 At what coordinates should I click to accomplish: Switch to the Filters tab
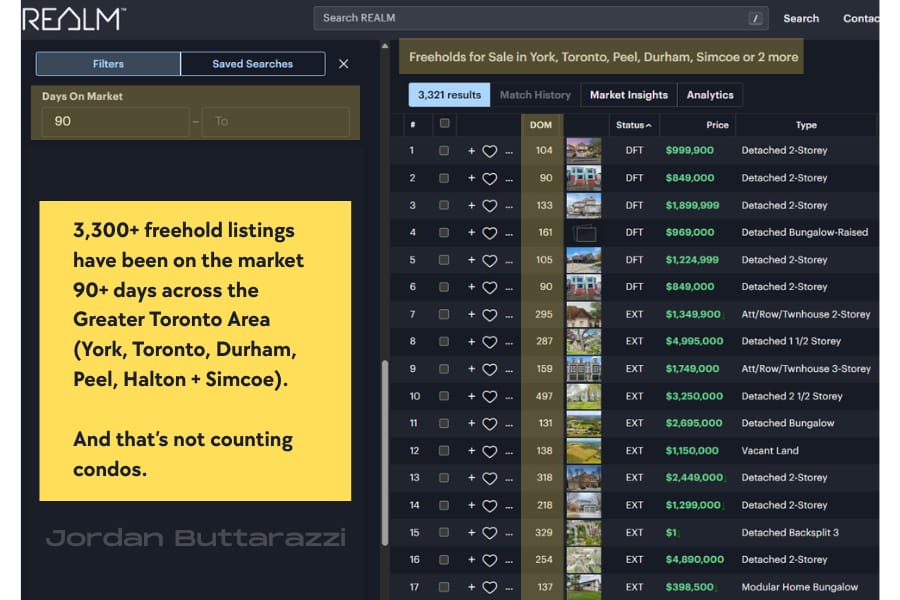pyautogui.click(x=108, y=64)
